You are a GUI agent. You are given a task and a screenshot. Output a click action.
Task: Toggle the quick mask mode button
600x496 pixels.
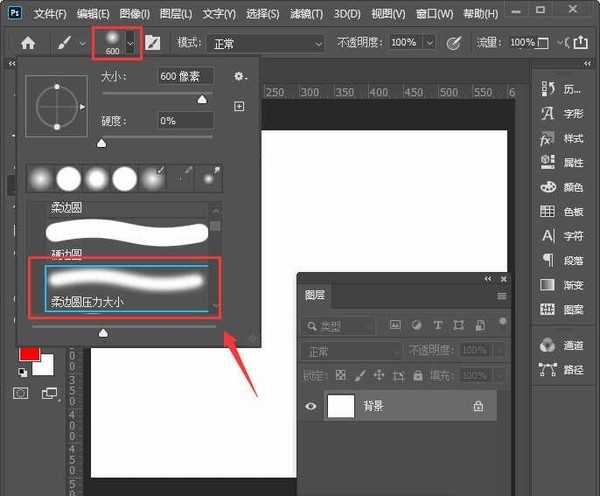coord(21,393)
